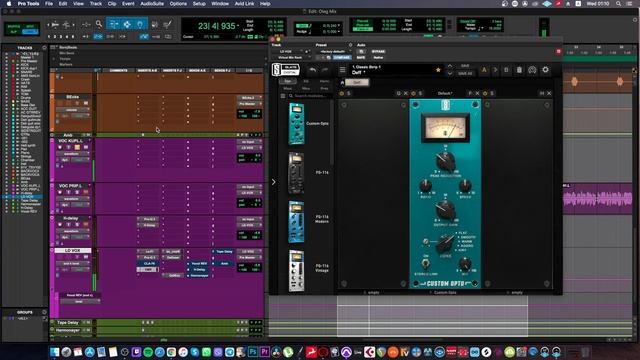This screenshot has height=360, width=640.
Task: Click SAVE AS in Slate preset bar
Action: [465, 74]
